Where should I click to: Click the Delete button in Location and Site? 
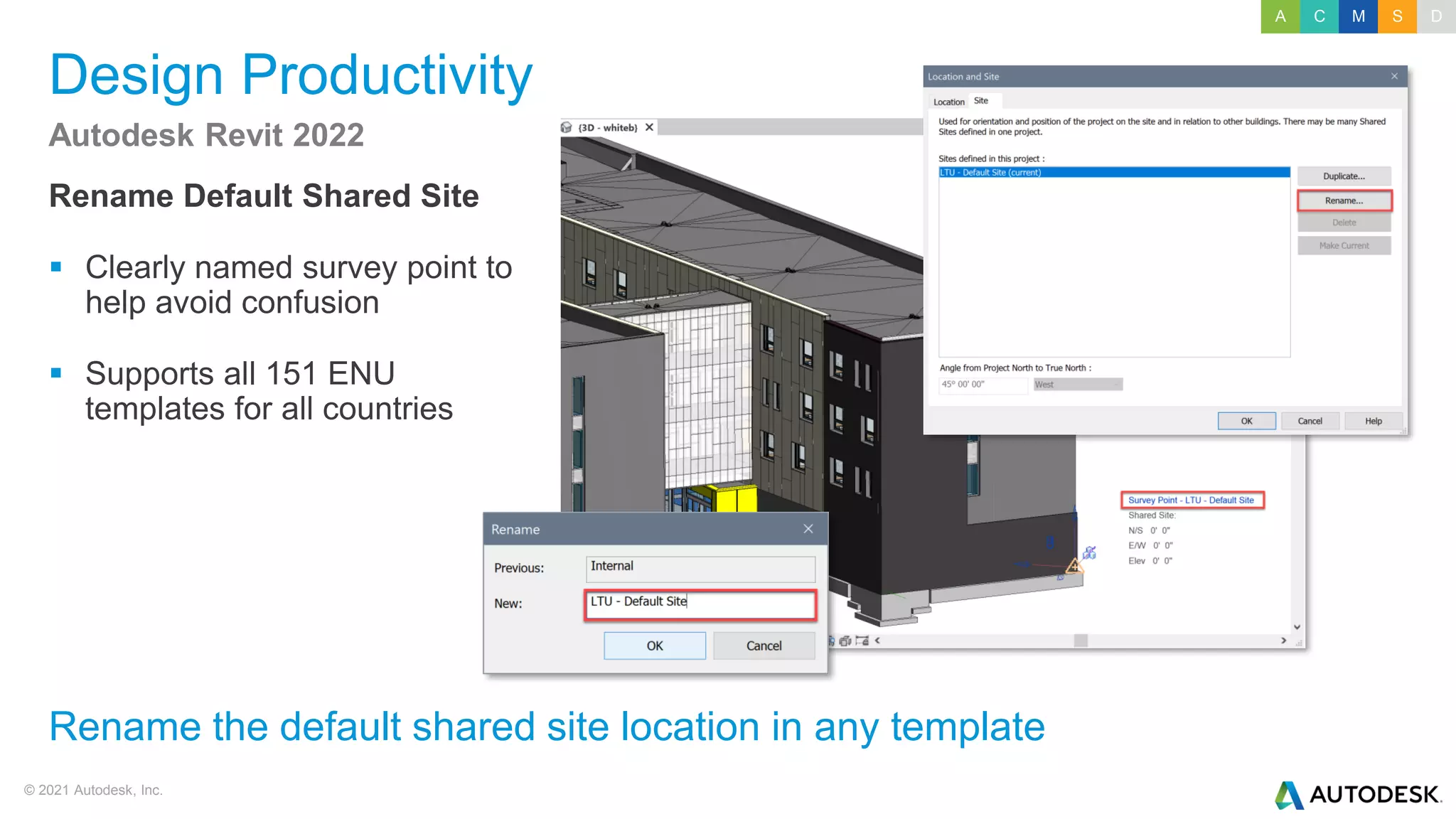1344,223
